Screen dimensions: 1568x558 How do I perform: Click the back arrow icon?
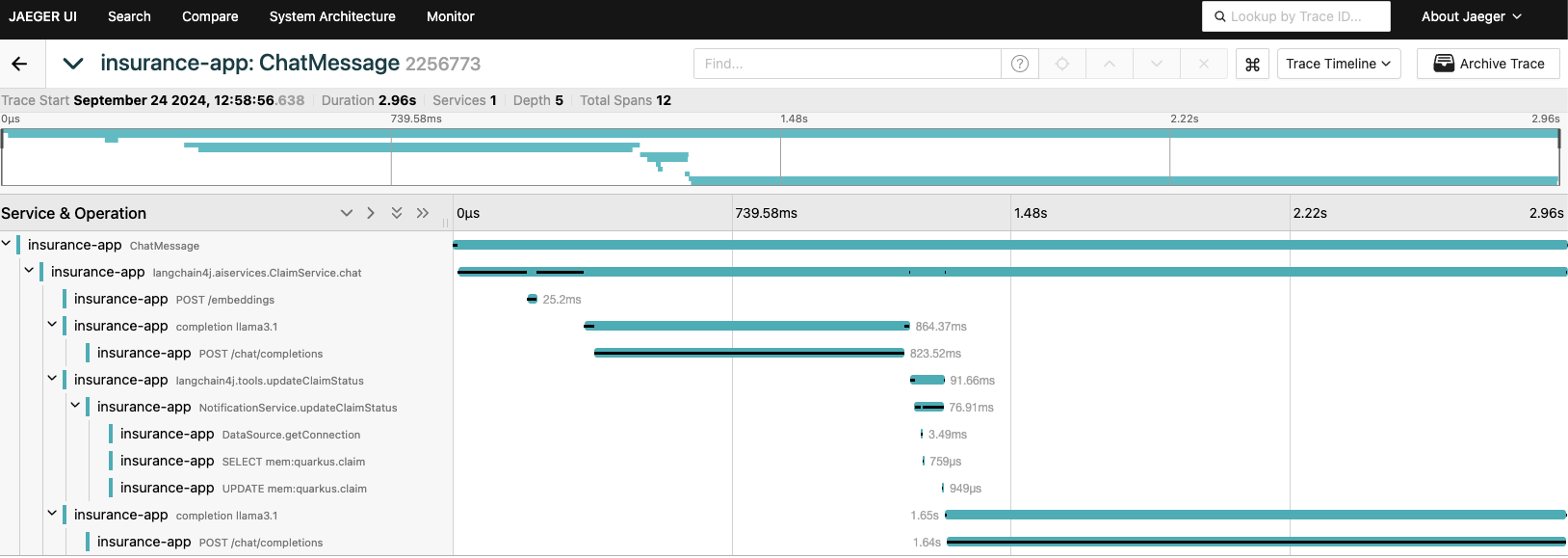pos(19,64)
